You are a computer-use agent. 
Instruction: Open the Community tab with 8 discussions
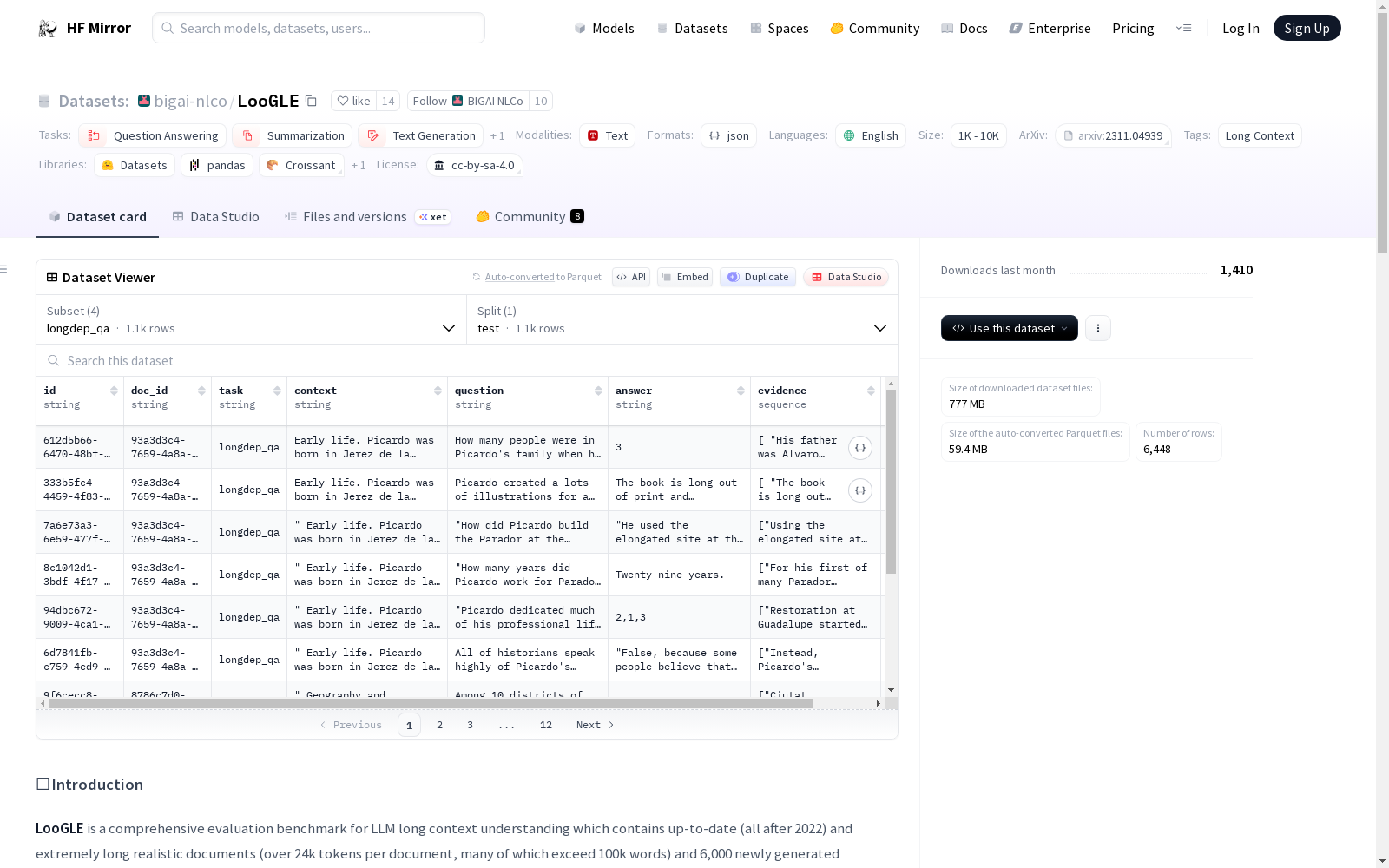530,217
